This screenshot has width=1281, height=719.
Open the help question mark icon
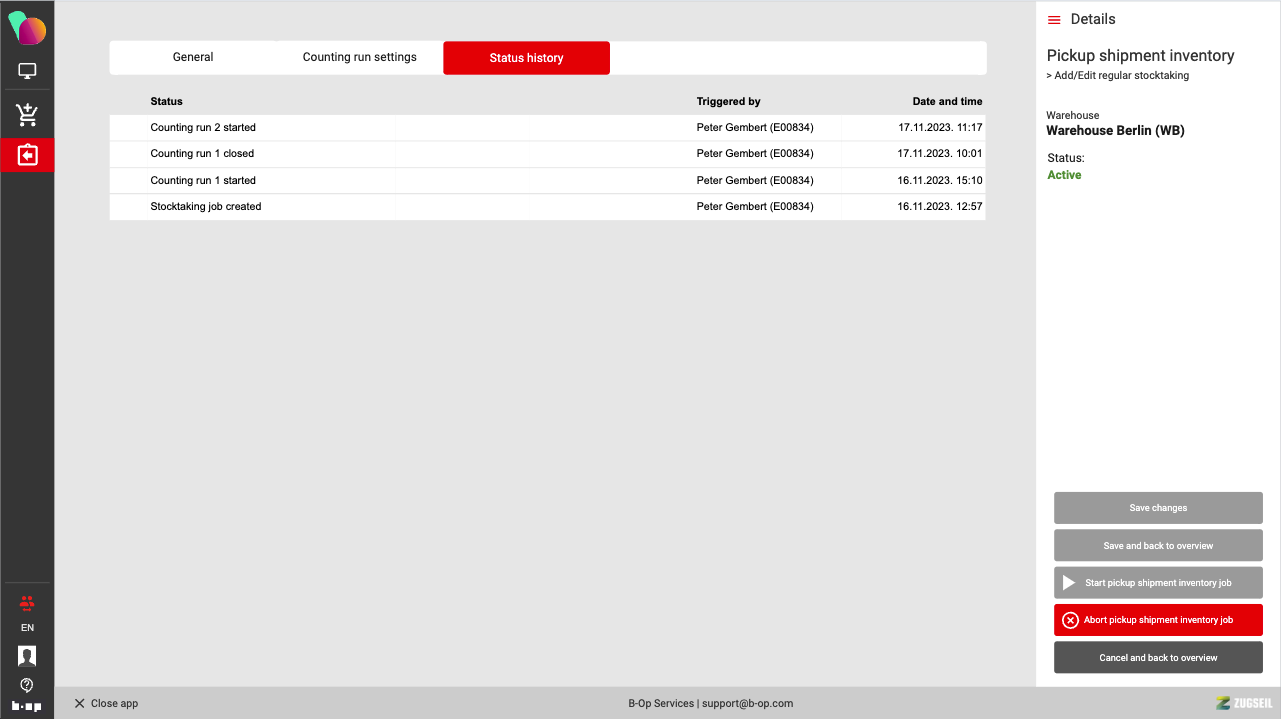pyautogui.click(x=27, y=685)
